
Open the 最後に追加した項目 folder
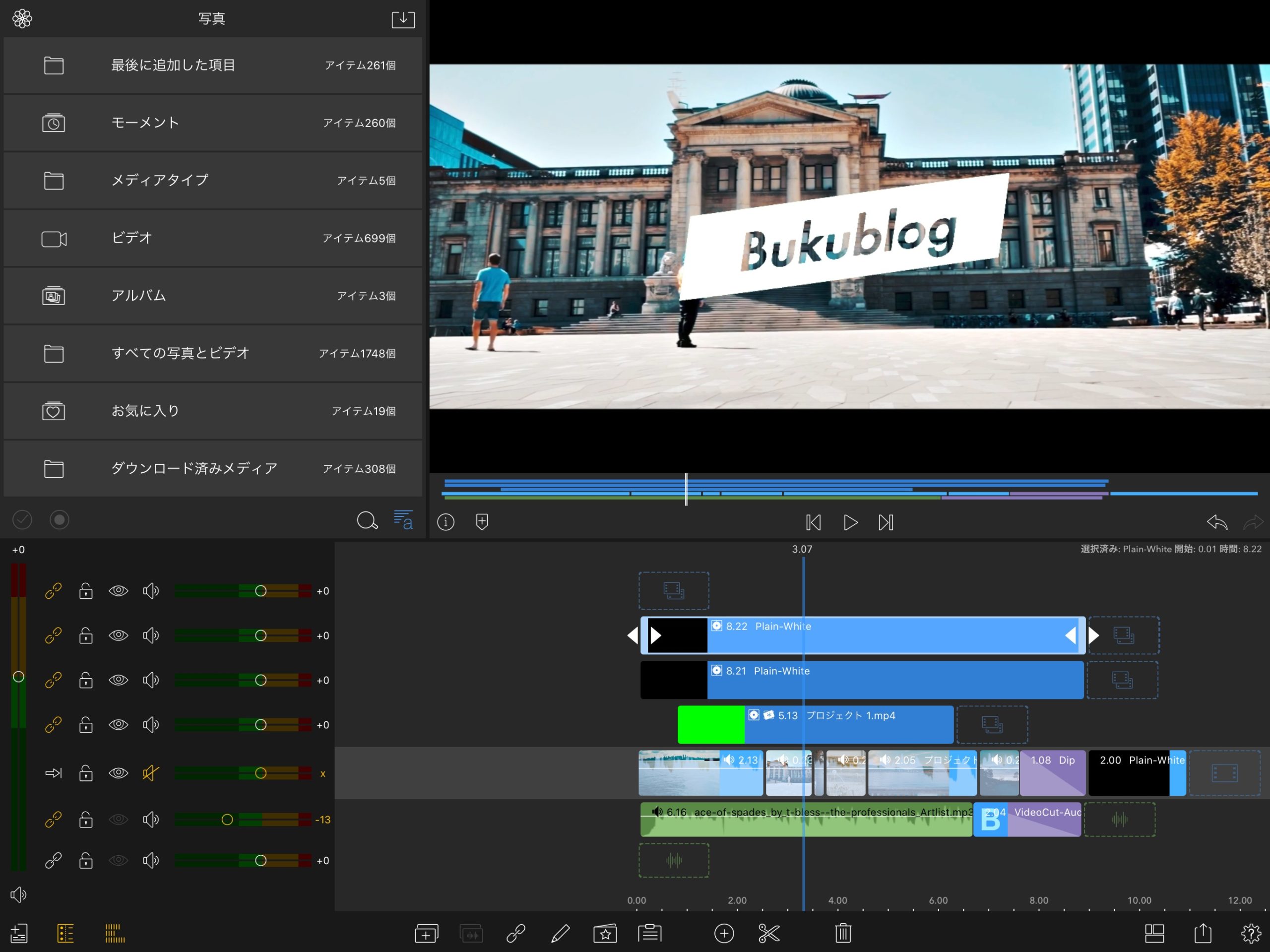tap(213, 65)
